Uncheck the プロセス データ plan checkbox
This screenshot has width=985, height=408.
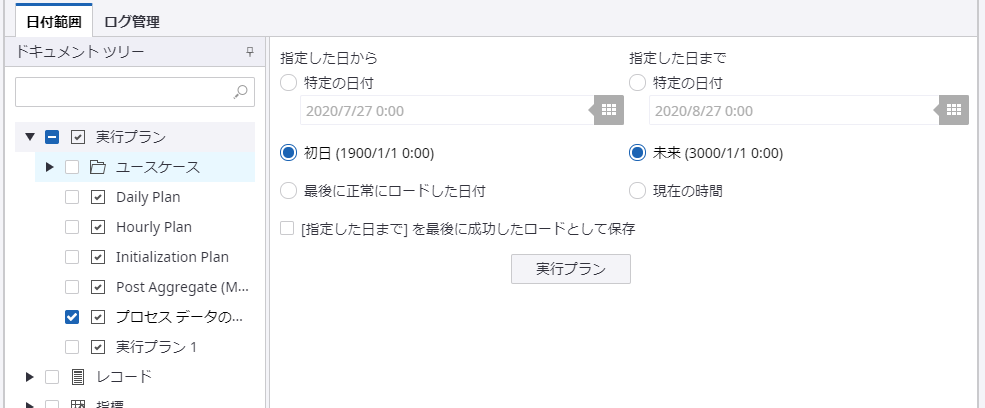[72, 317]
